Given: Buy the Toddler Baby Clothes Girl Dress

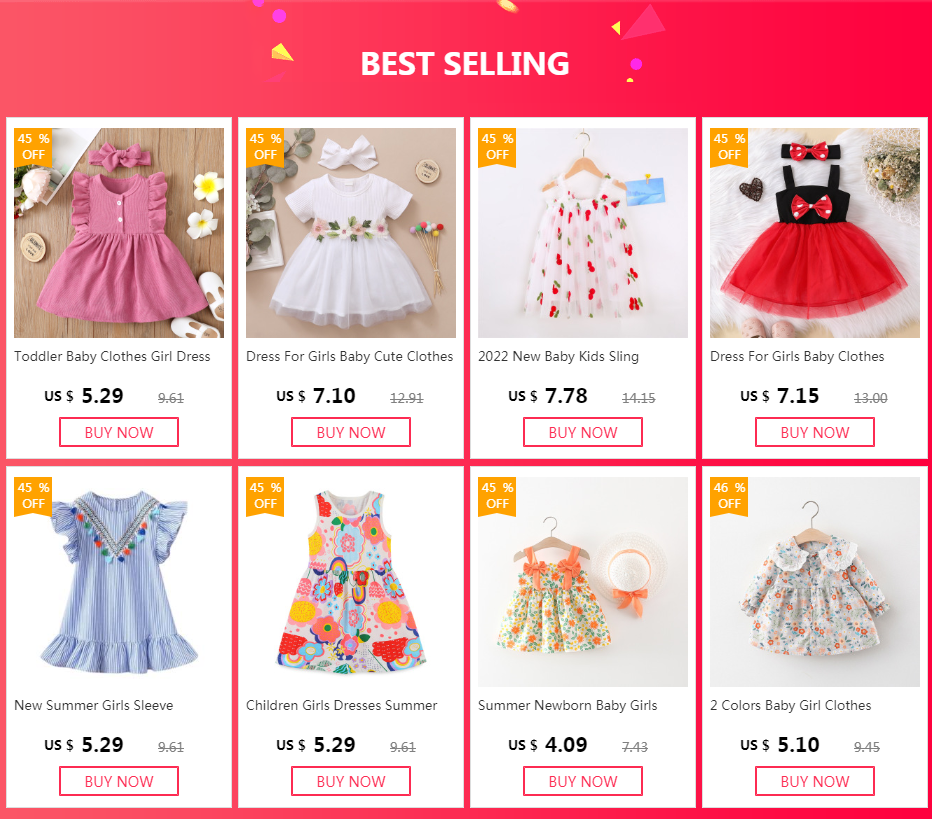Looking at the screenshot, I should 119,432.
